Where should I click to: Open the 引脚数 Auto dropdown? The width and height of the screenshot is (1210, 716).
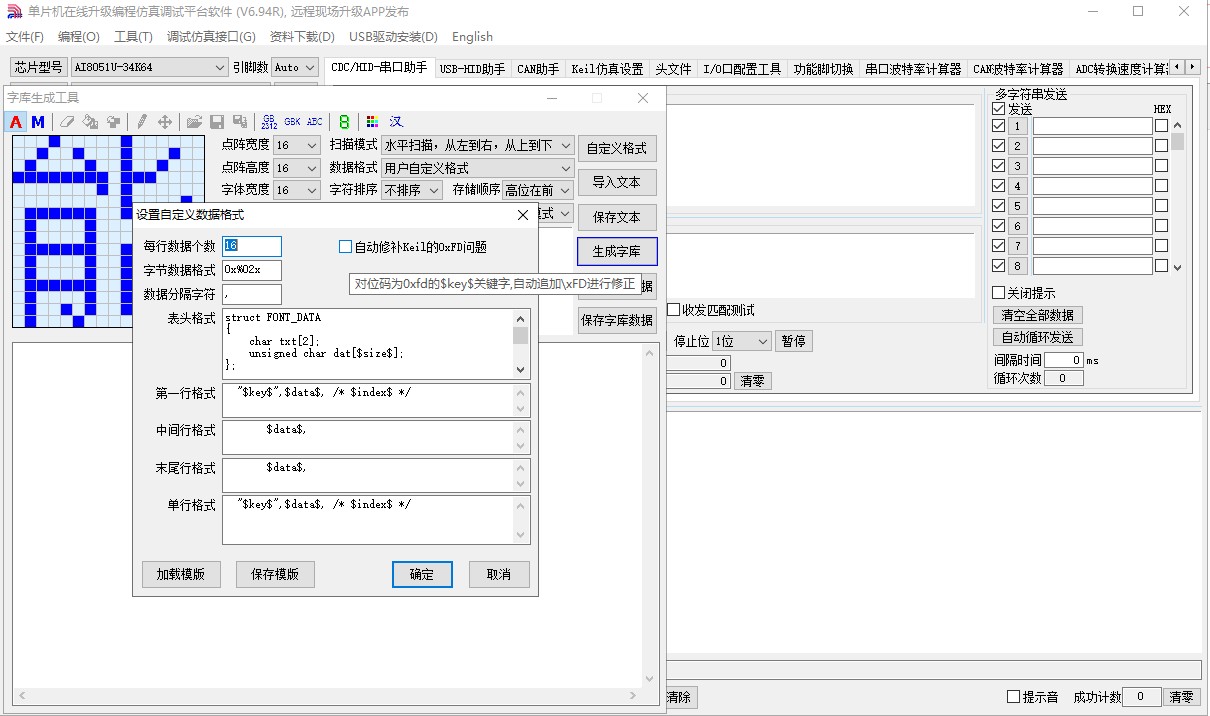point(295,67)
